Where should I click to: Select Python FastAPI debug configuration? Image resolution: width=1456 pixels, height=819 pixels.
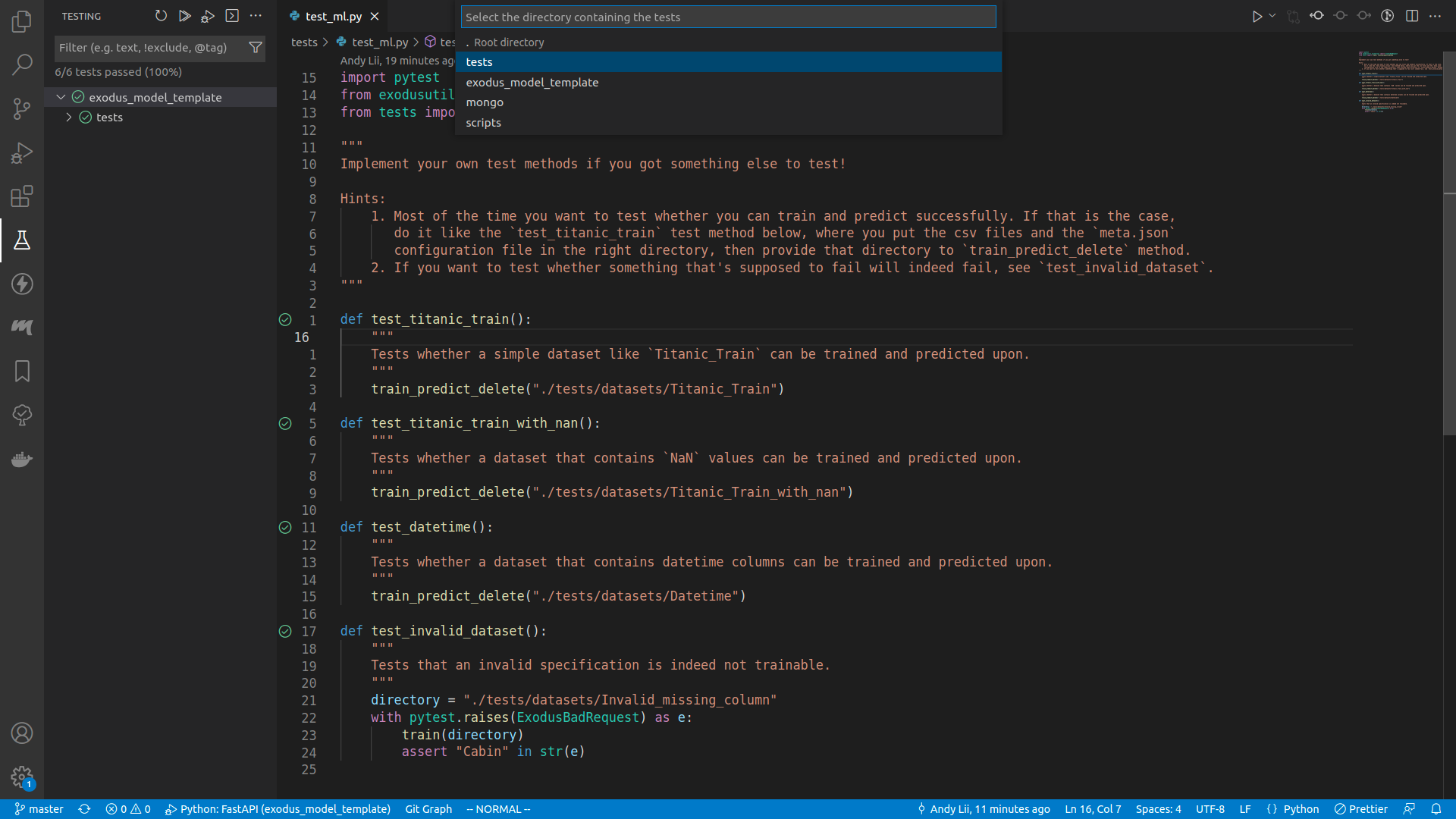(278, 809)
